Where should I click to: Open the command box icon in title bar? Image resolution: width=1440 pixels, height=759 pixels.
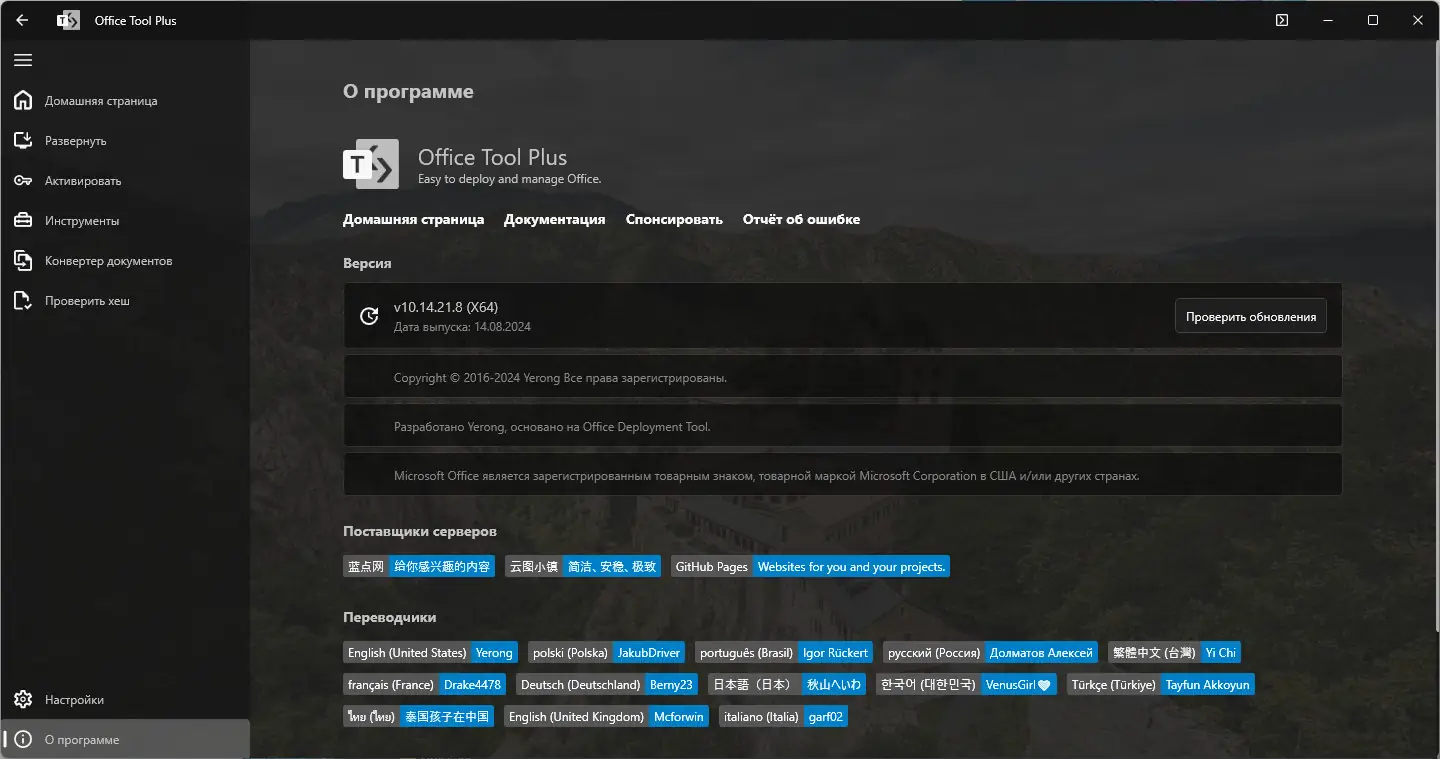(1281, 20)
